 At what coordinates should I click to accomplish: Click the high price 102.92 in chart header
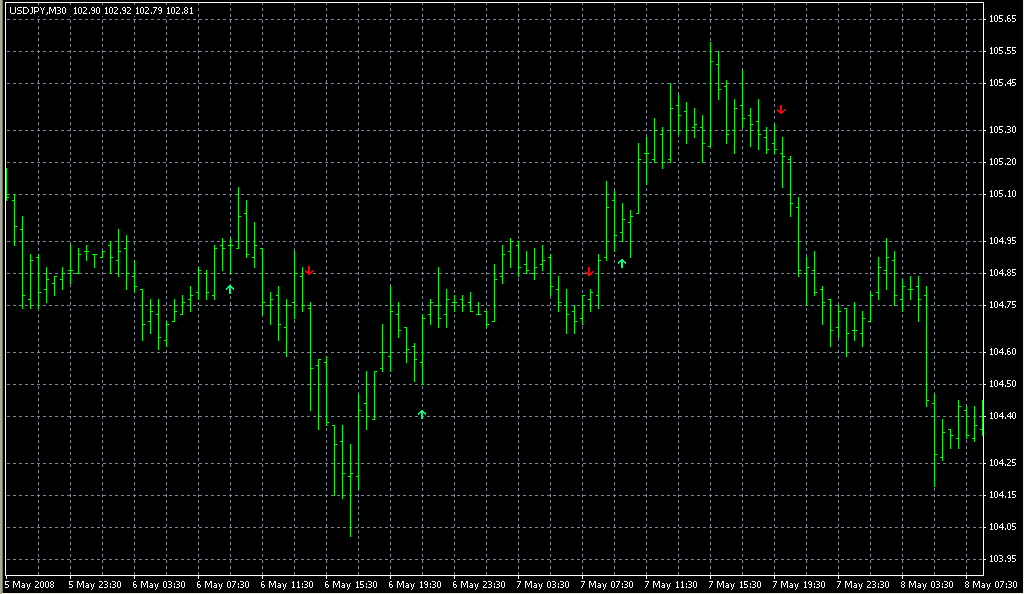pyautogui.click(x=118, y=10)
